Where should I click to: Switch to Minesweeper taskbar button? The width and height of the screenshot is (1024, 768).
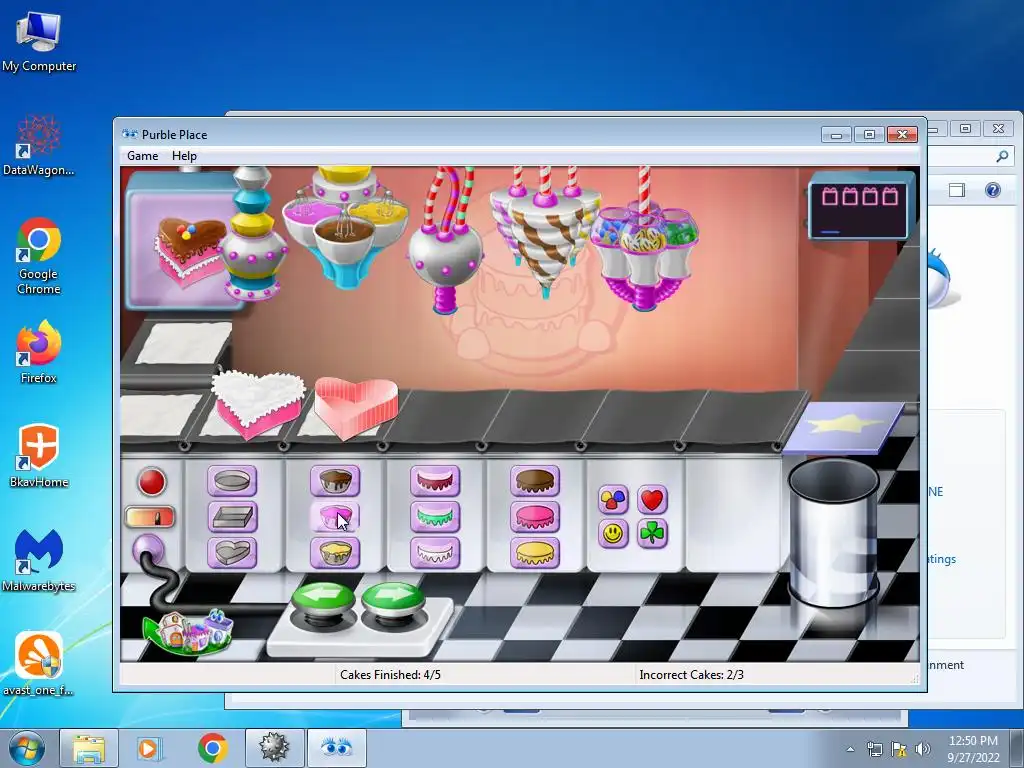tap(274, 748)
